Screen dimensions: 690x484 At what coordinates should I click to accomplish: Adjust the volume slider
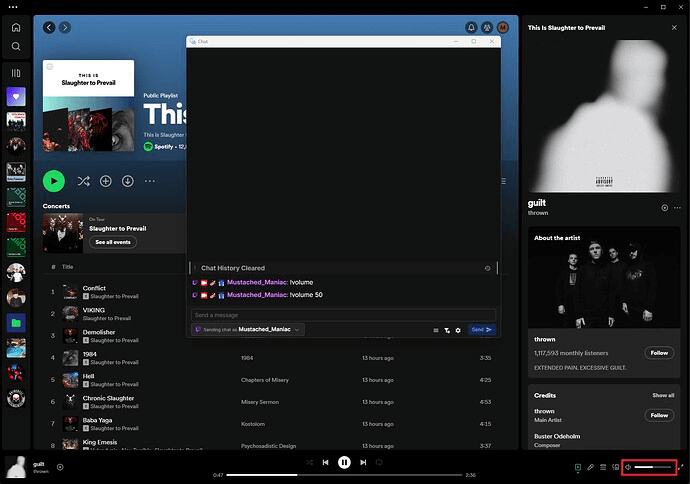coord(653,467)
